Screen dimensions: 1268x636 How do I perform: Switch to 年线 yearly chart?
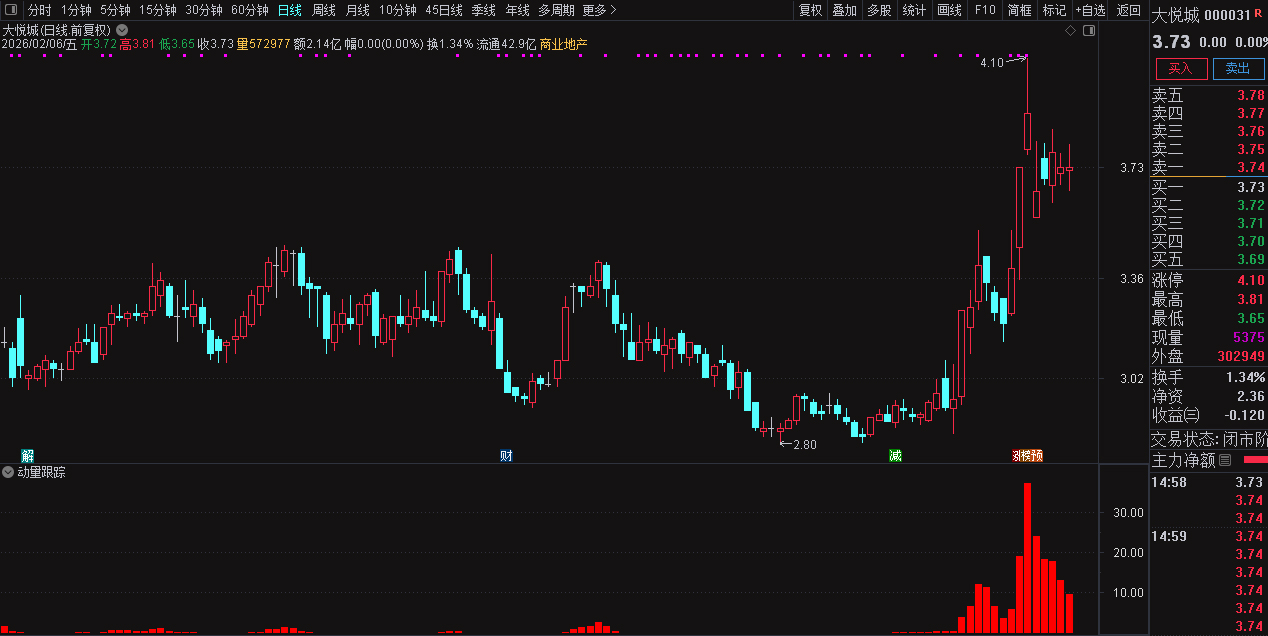(x=518, y=10)
